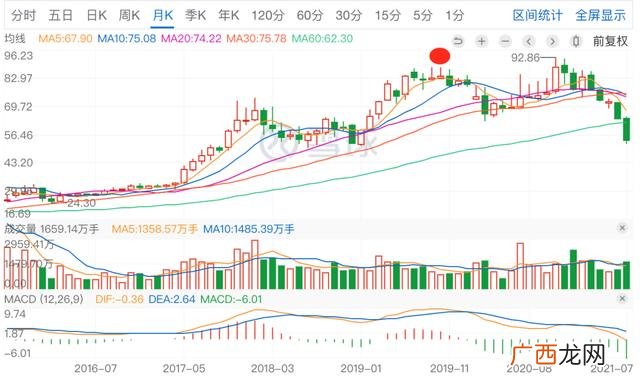Click the 69.72 price axis label
The image size is (640, 383).
tap(18, 107)
